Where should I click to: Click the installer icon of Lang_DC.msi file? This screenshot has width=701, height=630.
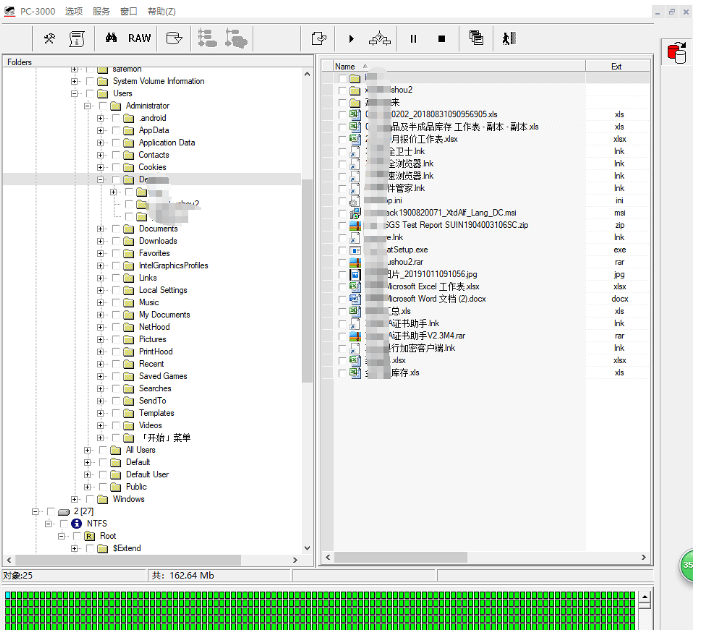355,213
